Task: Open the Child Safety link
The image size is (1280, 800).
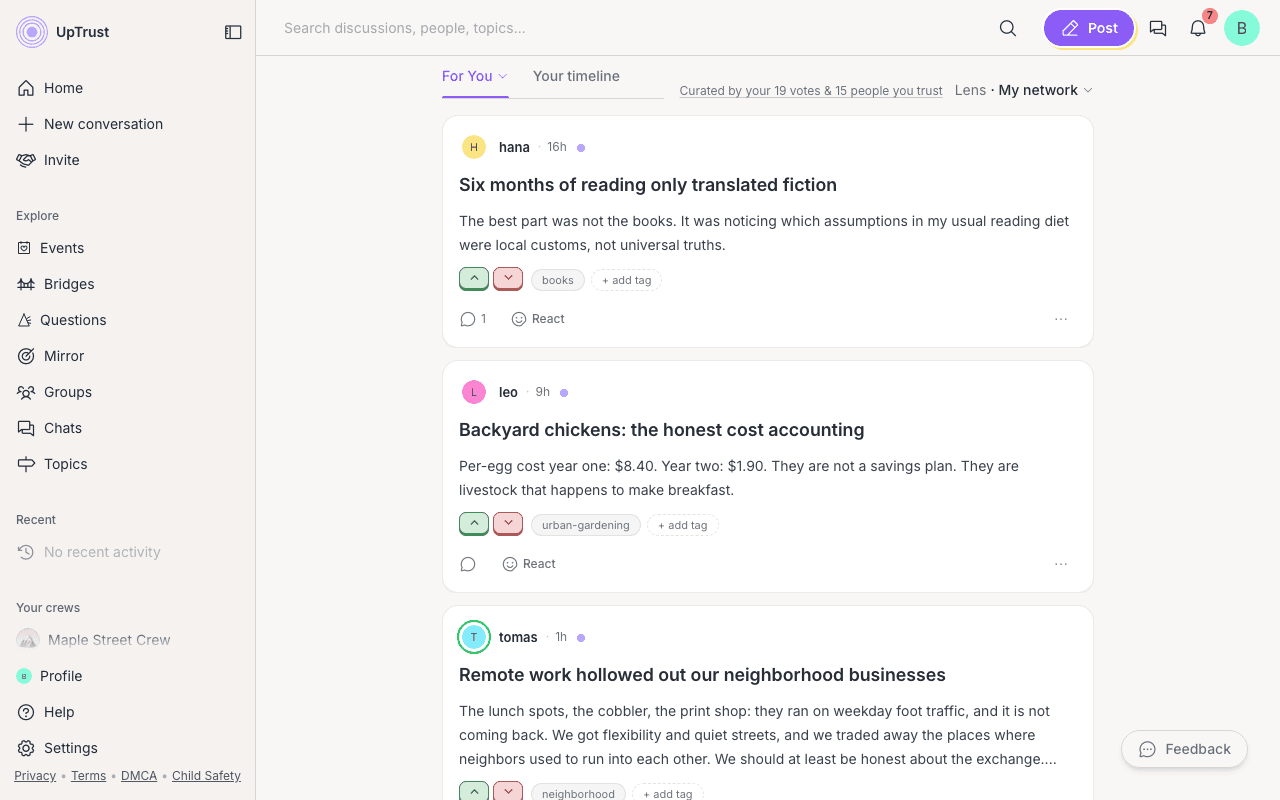Action: point(206,776)
